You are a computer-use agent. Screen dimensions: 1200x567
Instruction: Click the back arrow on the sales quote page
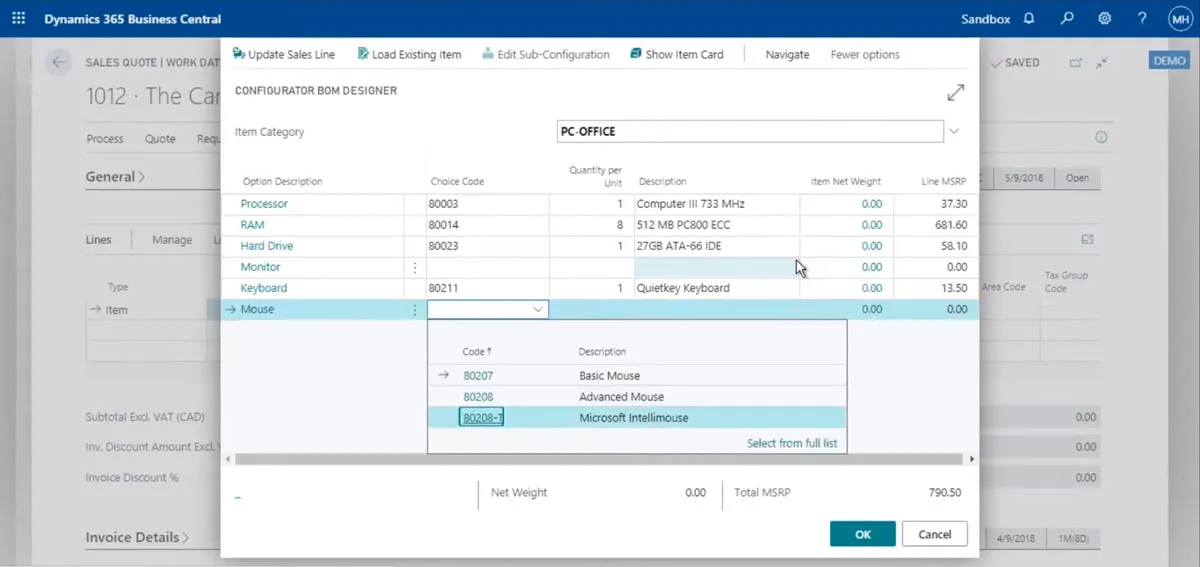pos(58,62)
